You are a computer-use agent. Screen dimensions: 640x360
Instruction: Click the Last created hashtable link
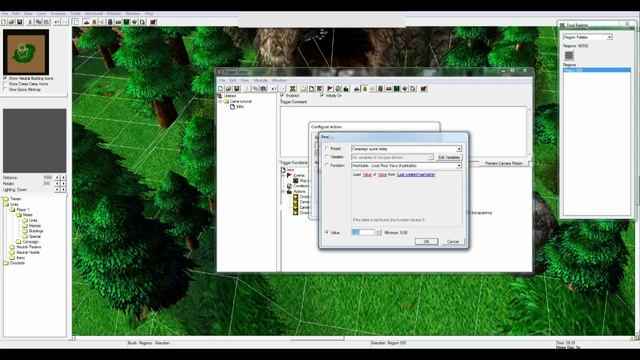tap(416, 175)
